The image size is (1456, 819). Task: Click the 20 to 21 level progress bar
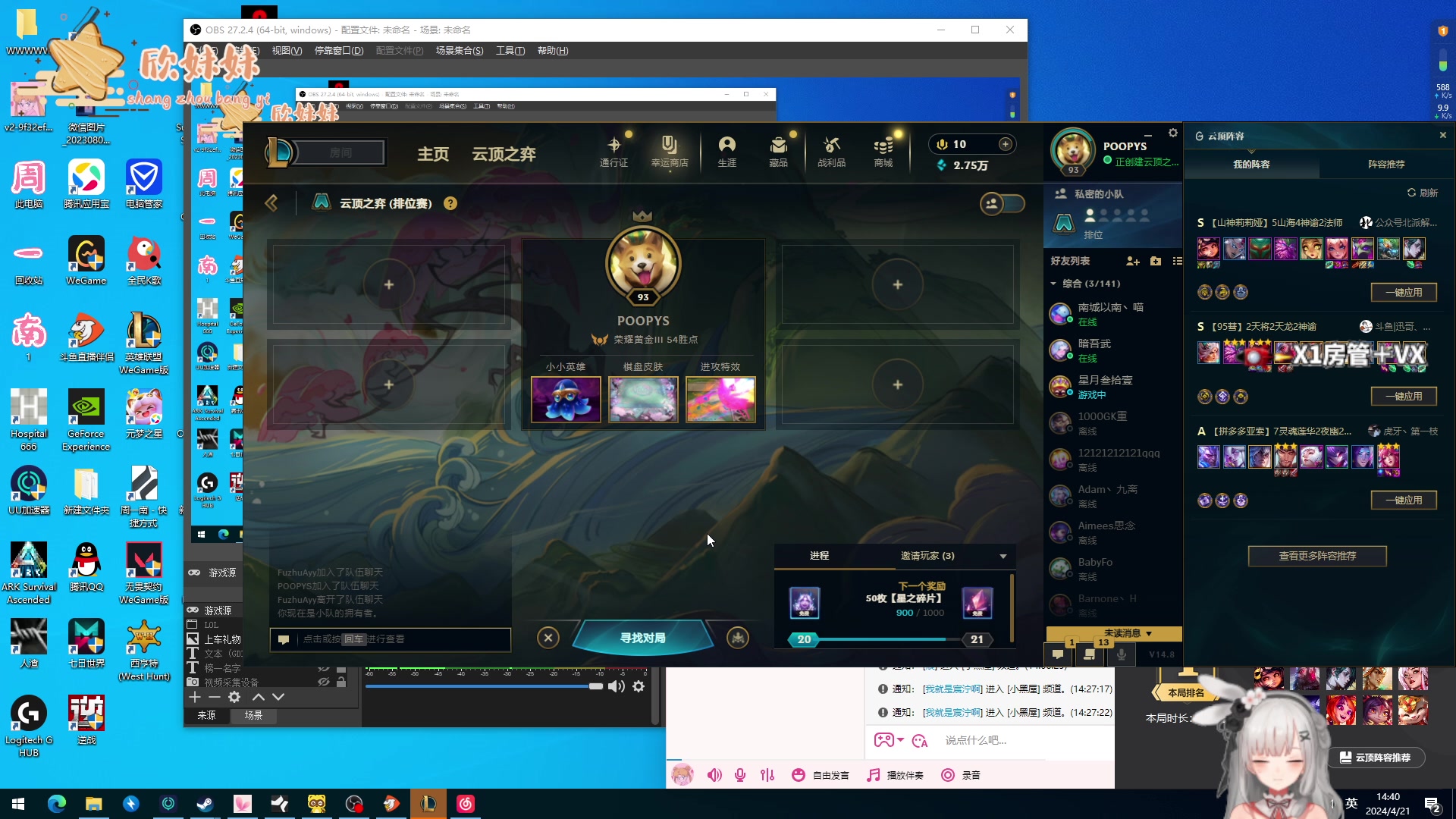coord(890,639)
